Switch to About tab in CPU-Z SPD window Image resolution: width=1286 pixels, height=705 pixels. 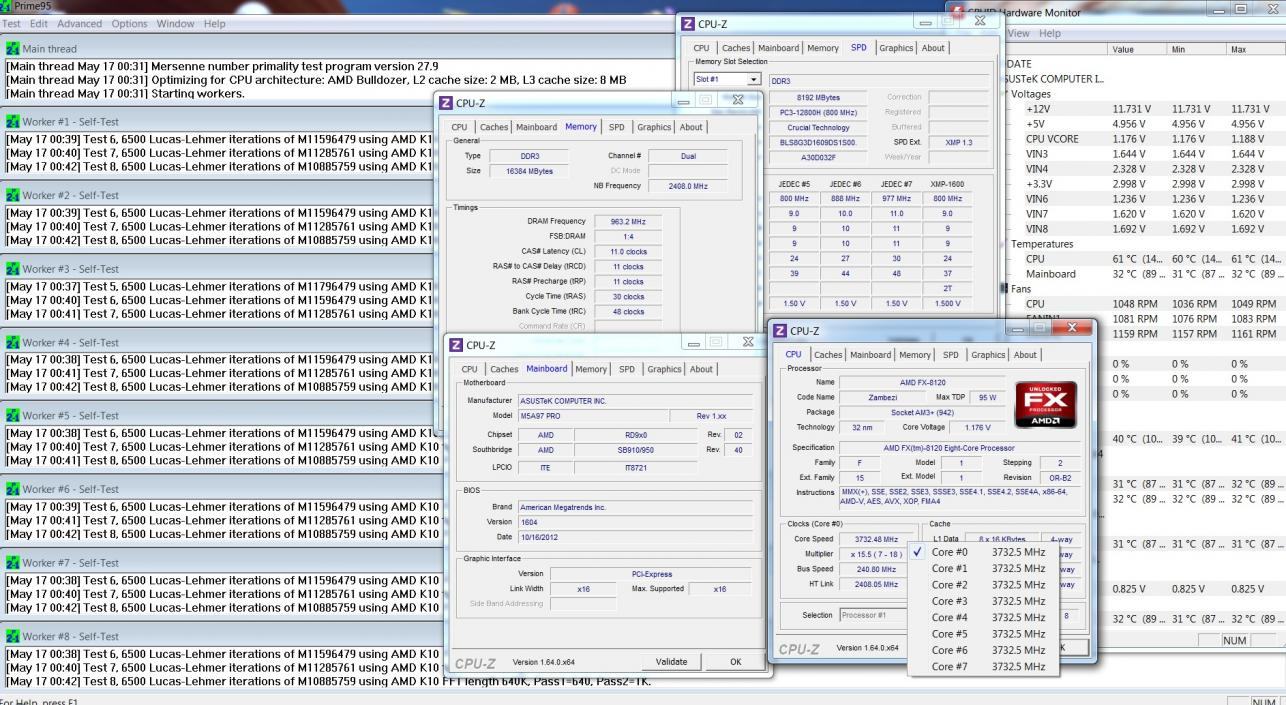(x=933, y=48)
